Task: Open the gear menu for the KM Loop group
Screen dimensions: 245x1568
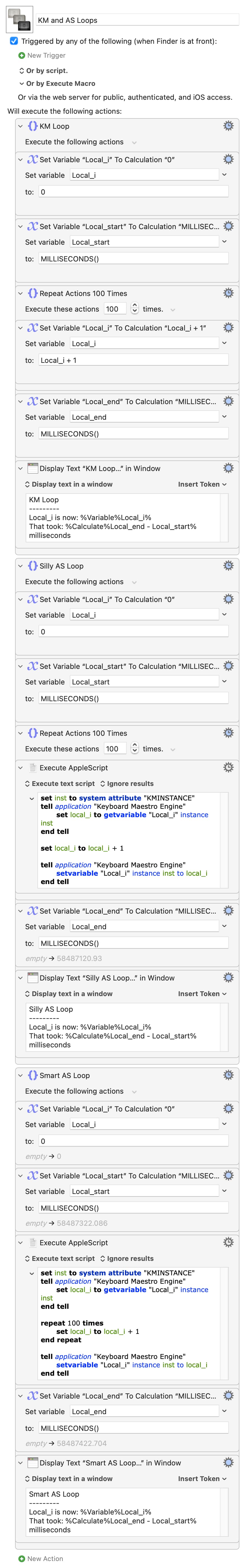Action: point(228,126)
